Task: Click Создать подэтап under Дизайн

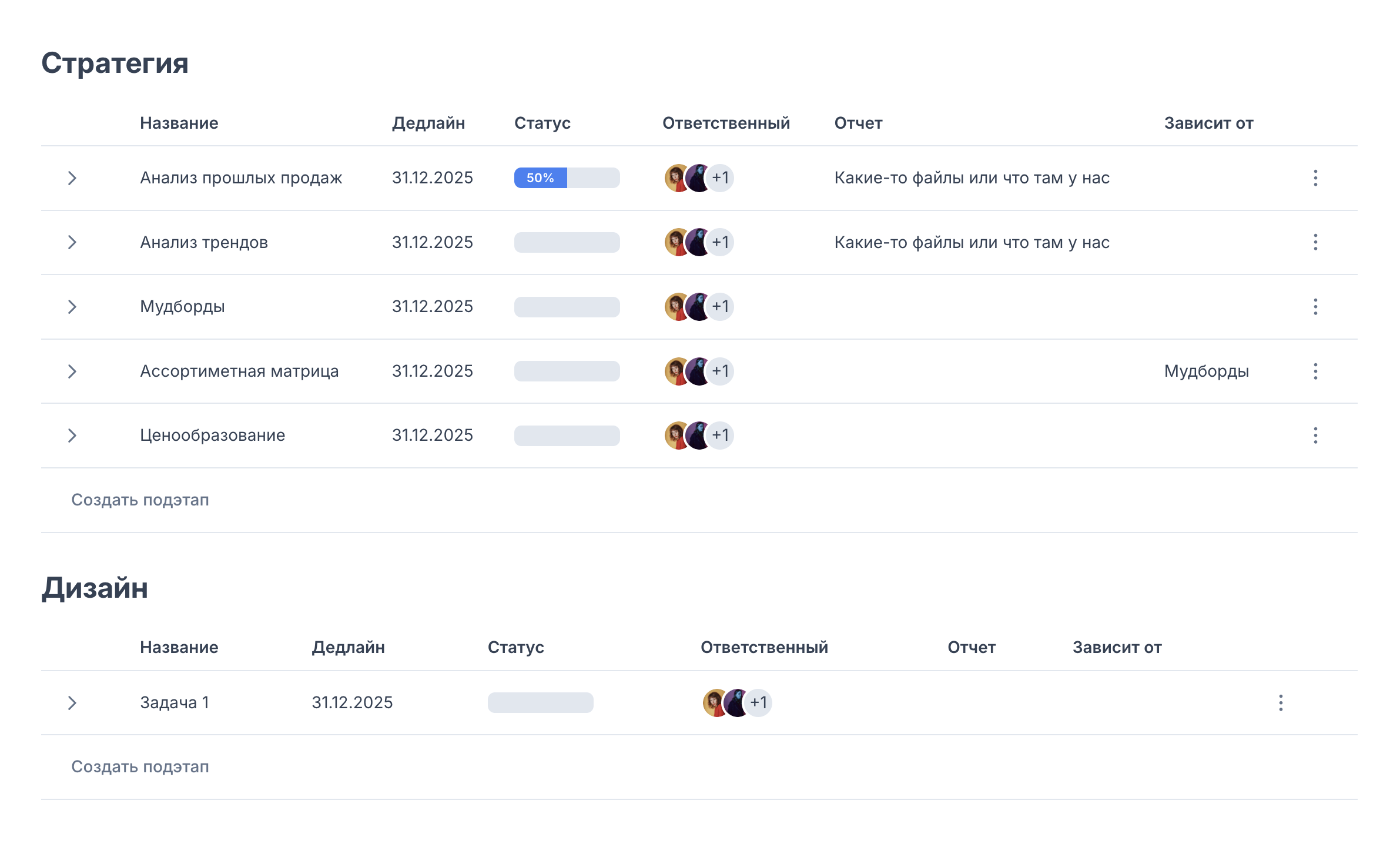Action: [x=140, y=767]
